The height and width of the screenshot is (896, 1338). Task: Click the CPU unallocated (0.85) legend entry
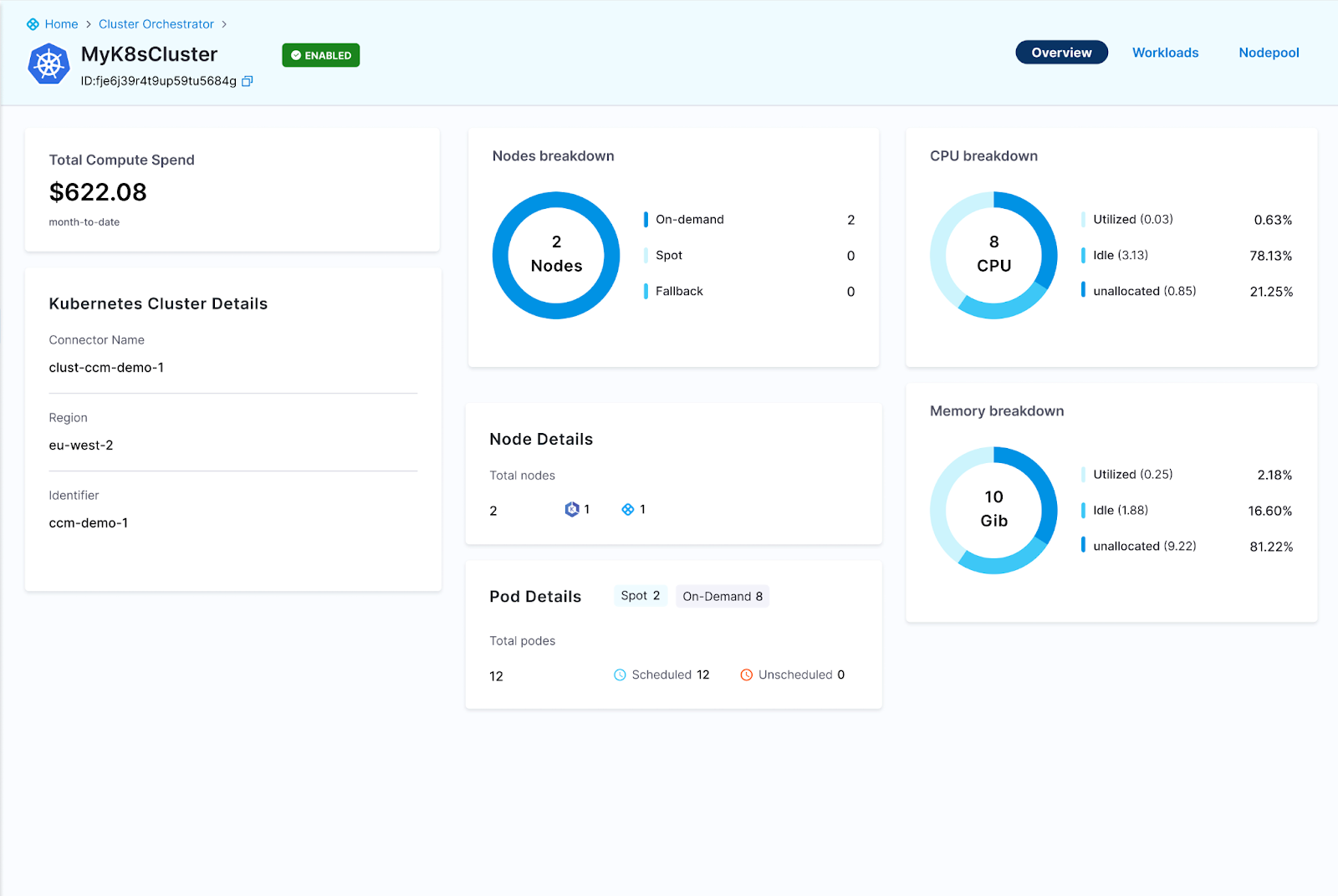1145,291
